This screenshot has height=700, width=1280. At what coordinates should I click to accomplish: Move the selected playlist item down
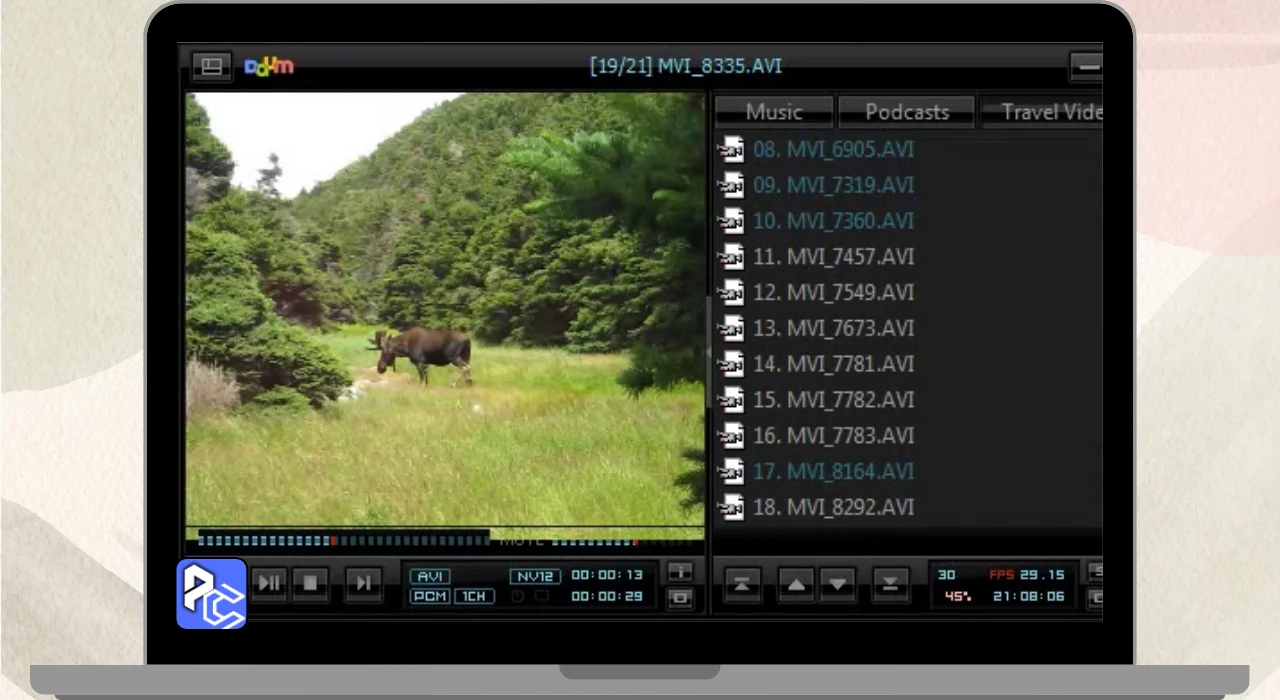pos(838,584)
